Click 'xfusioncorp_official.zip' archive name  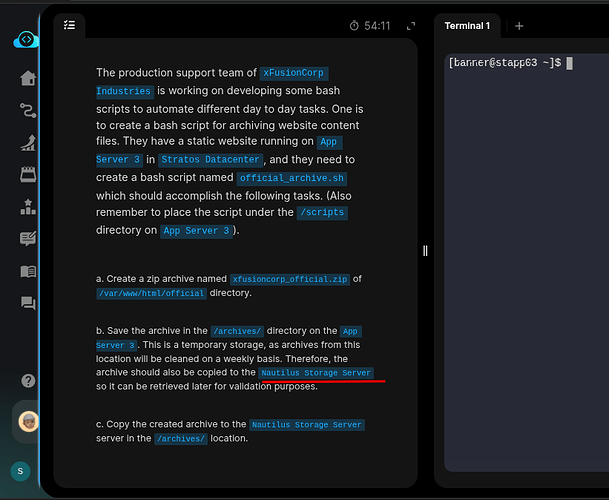[x=290, y=279]
